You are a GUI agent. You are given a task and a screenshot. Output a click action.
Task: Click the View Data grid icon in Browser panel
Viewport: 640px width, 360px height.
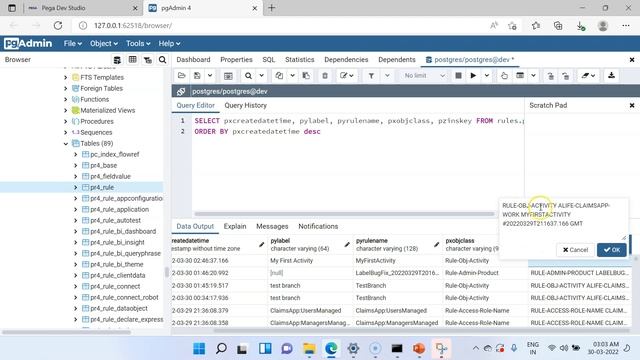132,60
